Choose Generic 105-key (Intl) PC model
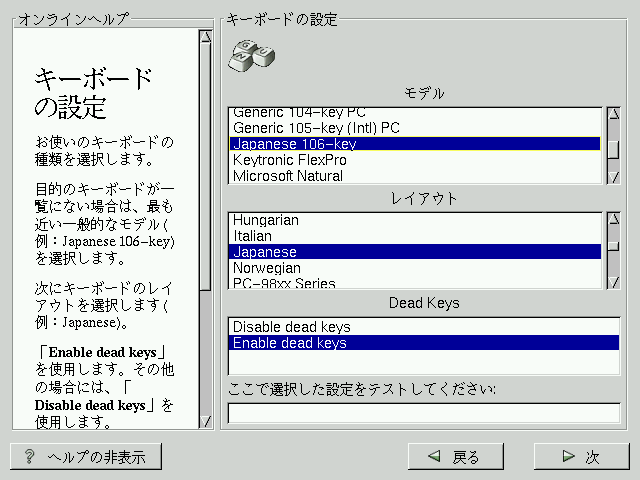 tap(316, 128)
